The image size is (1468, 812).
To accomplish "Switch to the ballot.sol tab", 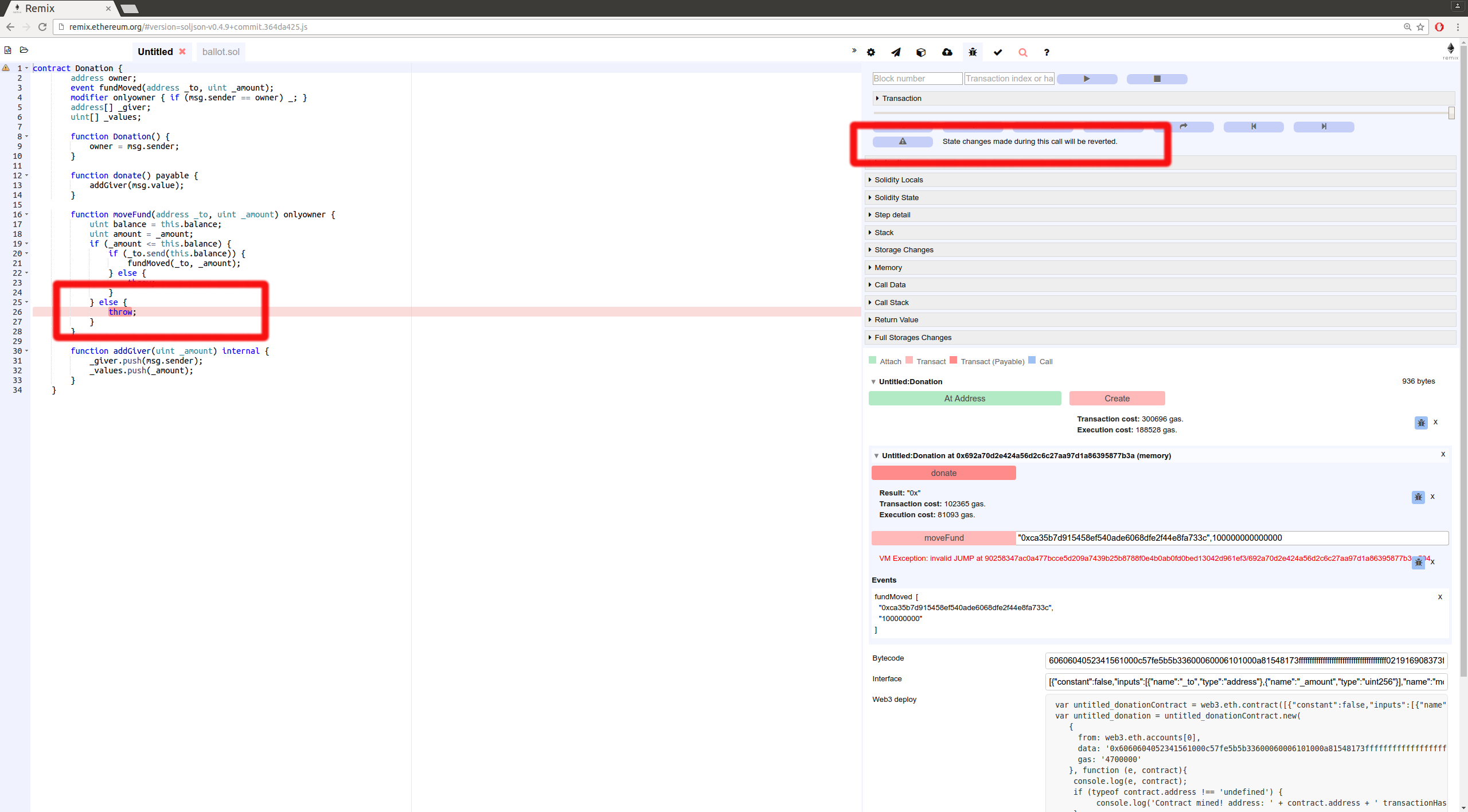I will coord(221,52).
